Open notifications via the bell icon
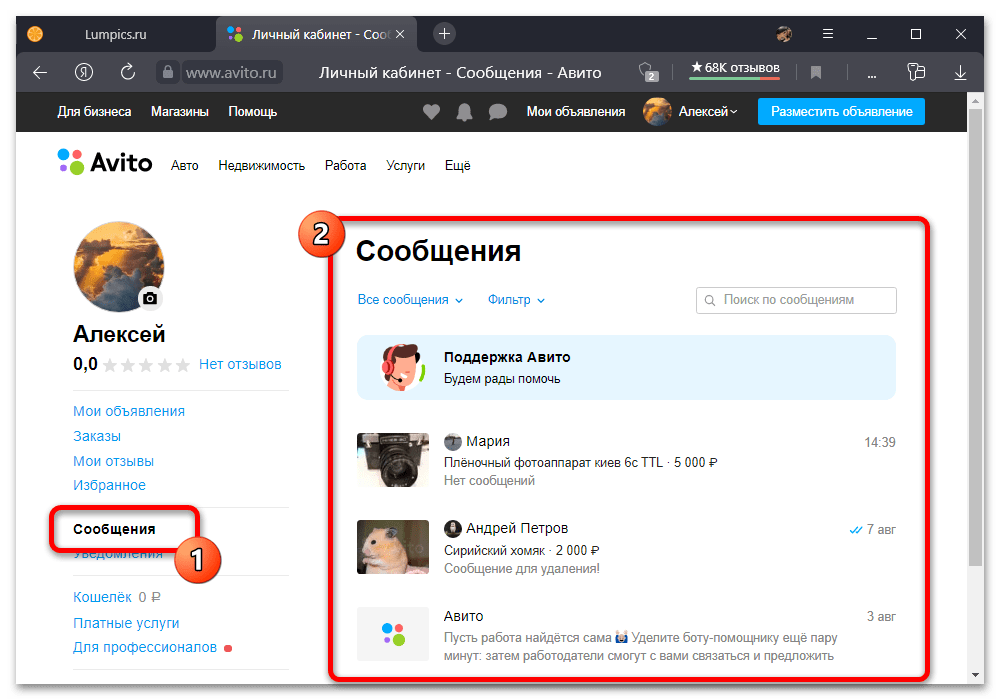The width and height of the screenshot is (1000, 700). [x=464, y=112]
